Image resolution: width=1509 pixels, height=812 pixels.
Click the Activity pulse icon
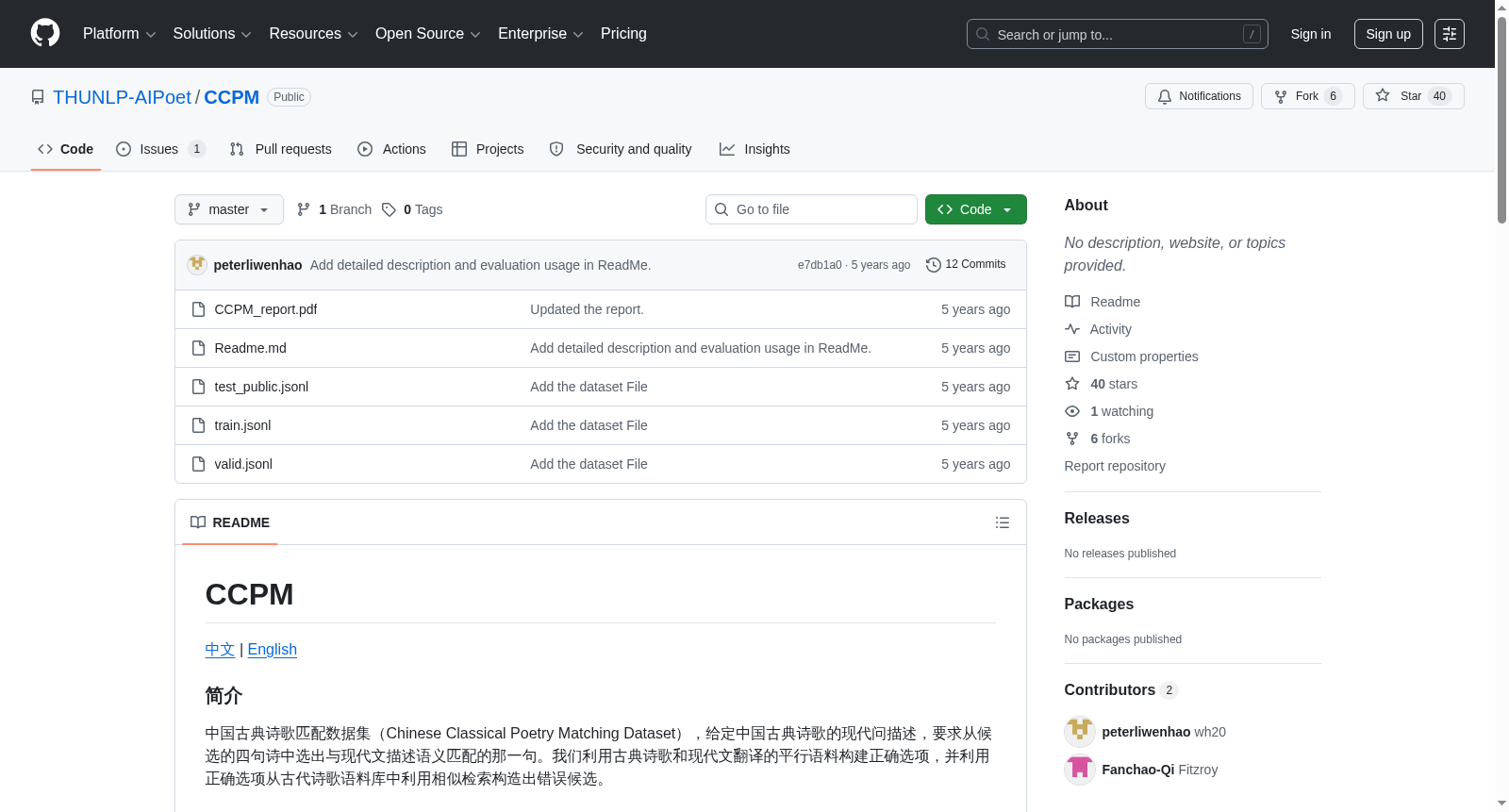(1072, 329)
